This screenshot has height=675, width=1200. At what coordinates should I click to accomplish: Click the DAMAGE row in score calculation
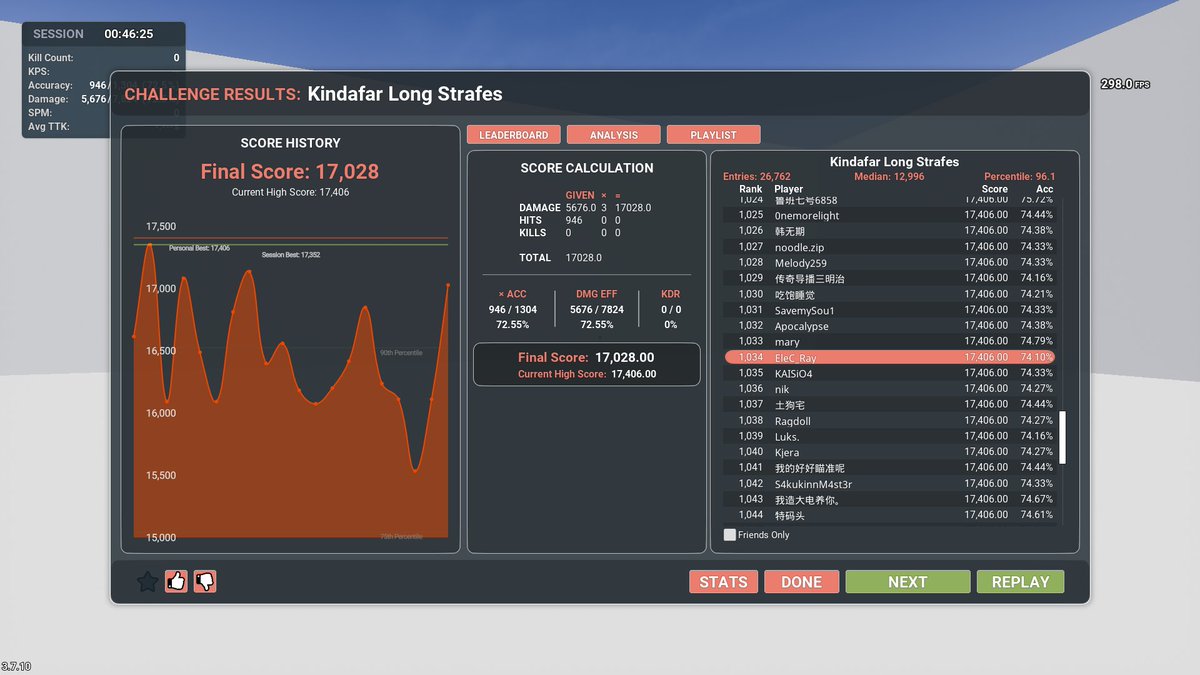[x=585, y=208]
